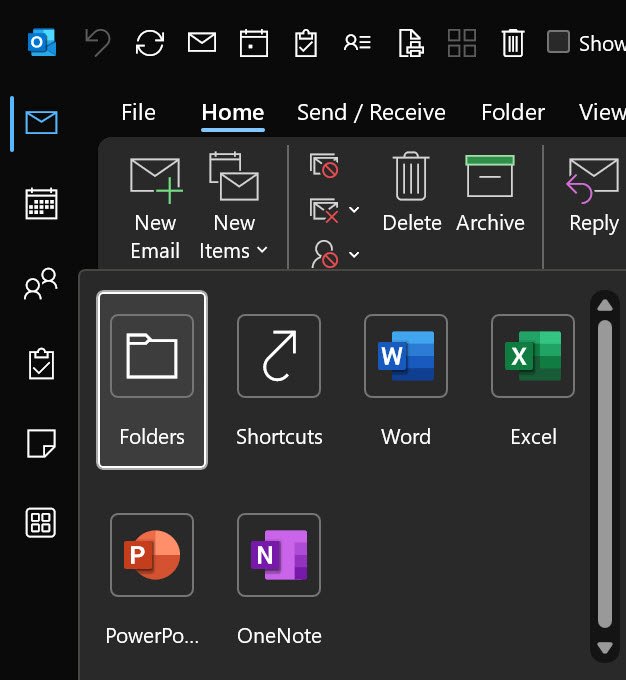Switch to Send / Receive tab
Viewport: 626px width, 680px height.
(371, 113)
